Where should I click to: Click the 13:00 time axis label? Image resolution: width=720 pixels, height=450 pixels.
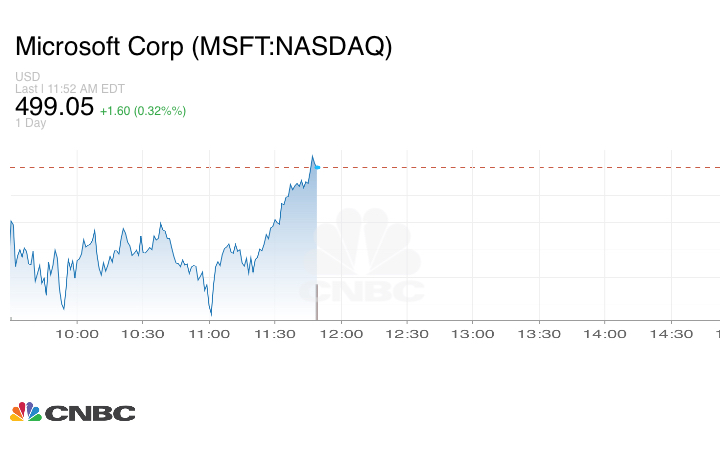click(473, 333)
